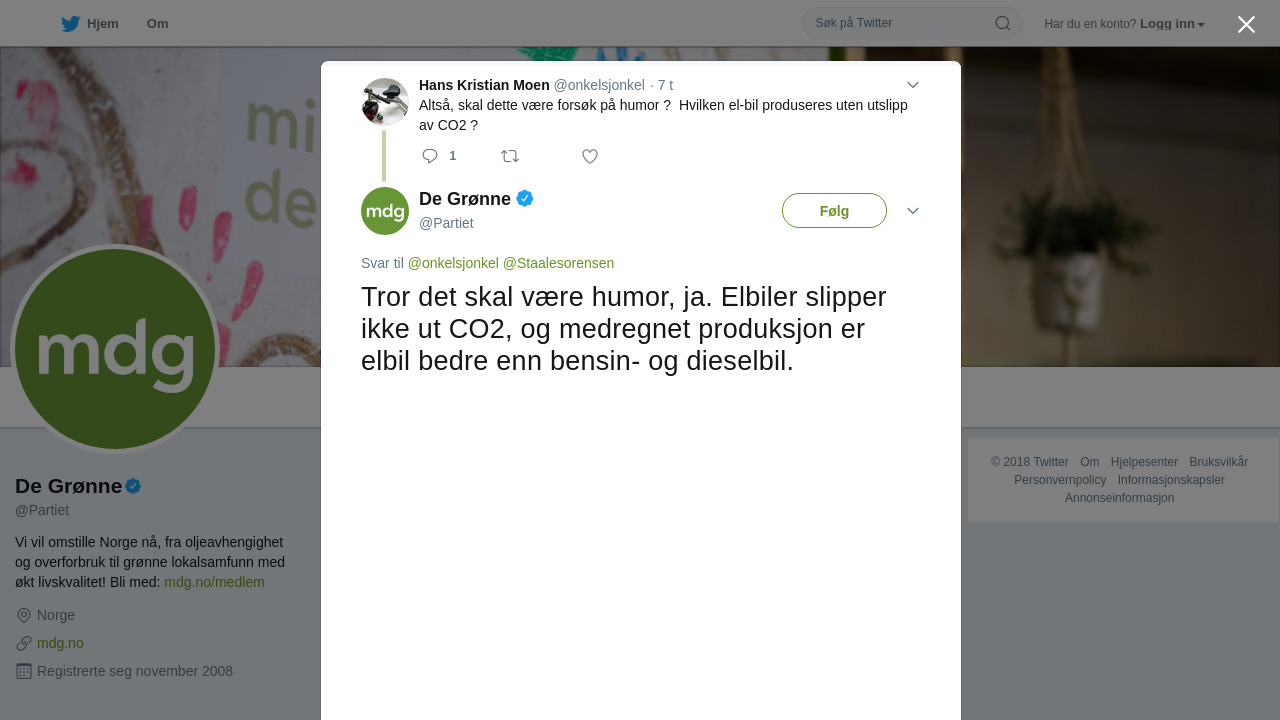Screen dimensions: 1280x720
Task: Click the Twitter bird Hjem icon
Action: 70,24
